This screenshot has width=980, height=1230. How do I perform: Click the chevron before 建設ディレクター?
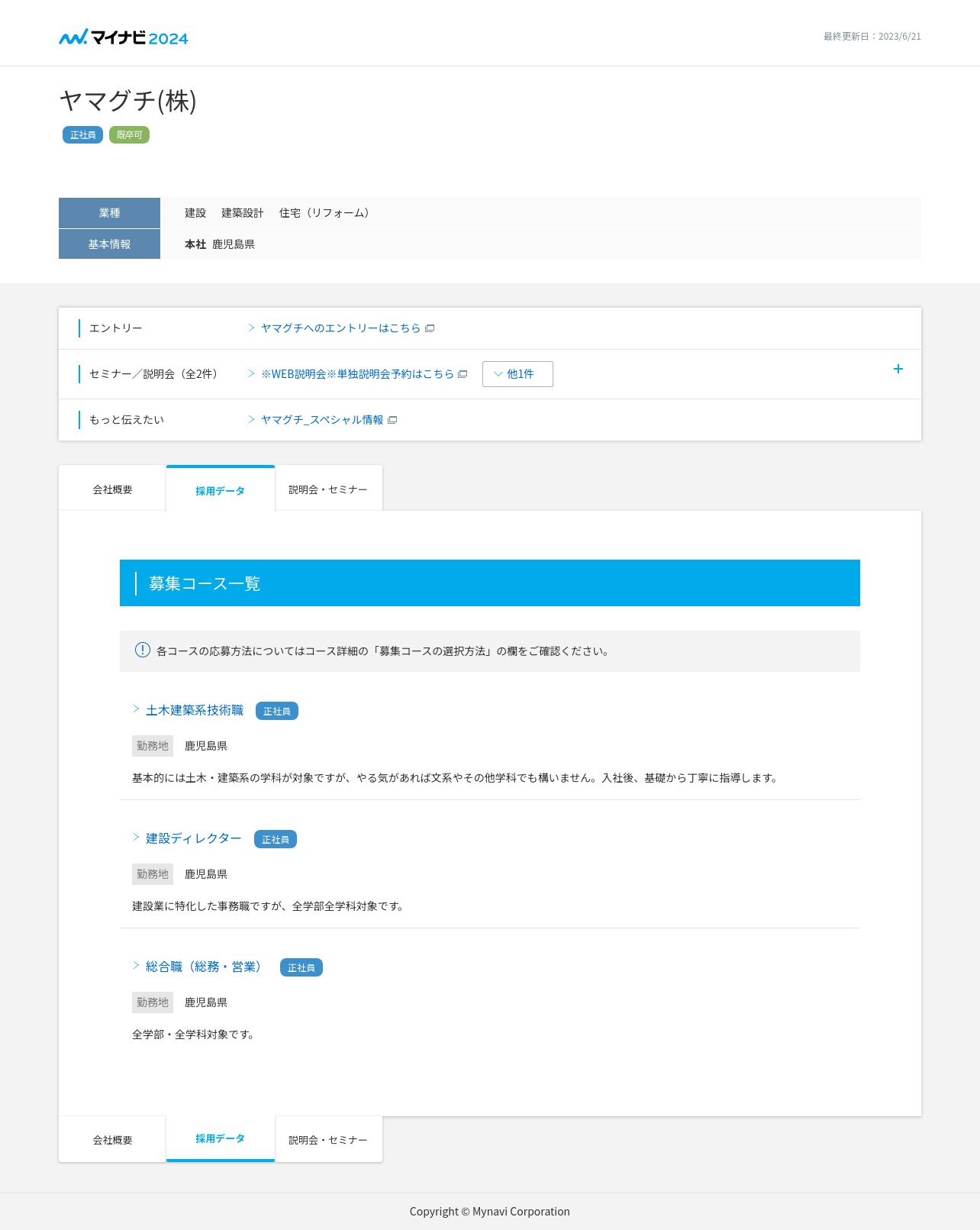click(x=136, y=838)
